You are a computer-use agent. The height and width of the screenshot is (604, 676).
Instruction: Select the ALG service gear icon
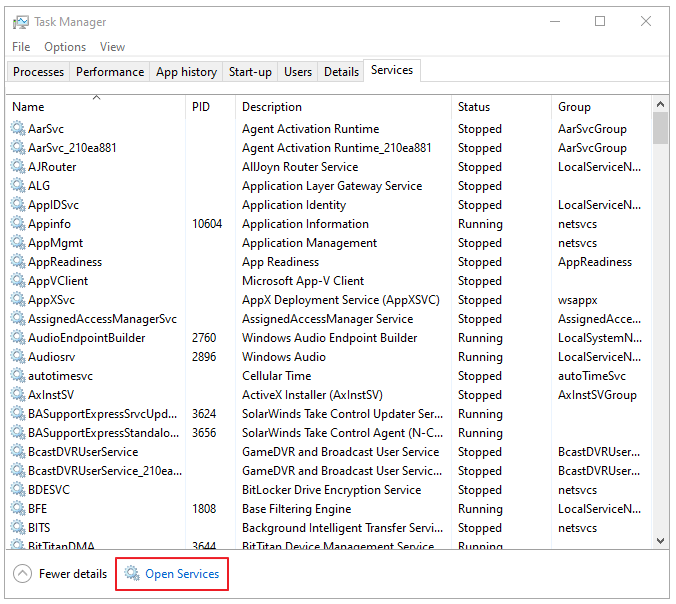(18, 185)
